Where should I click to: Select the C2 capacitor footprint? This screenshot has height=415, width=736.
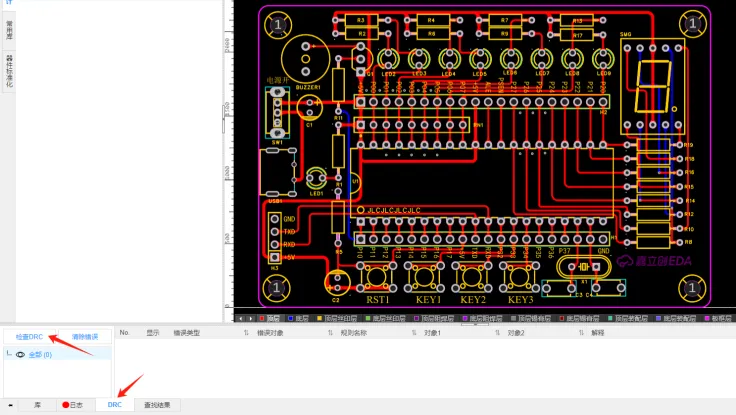point(337,283)
